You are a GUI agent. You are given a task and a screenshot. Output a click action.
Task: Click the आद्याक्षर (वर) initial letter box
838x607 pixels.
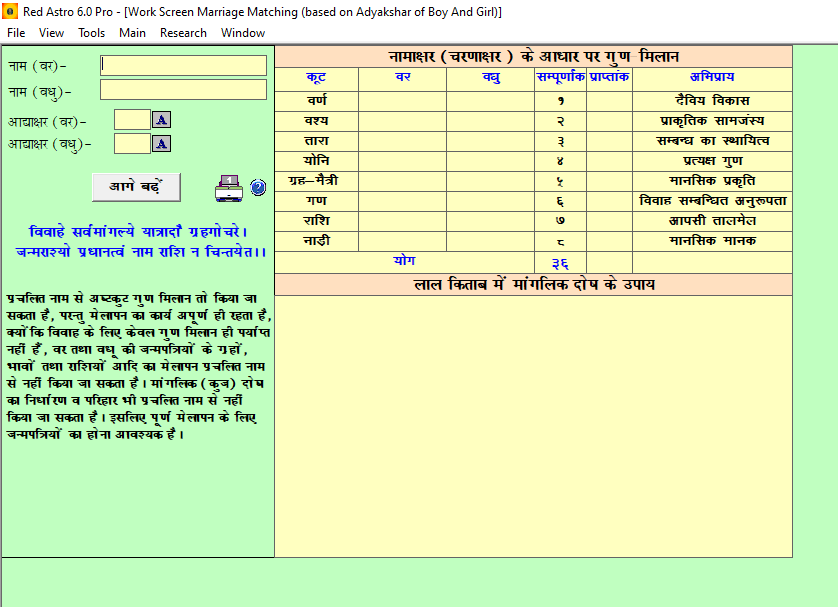pyautogui.click(x=132, y=120)
